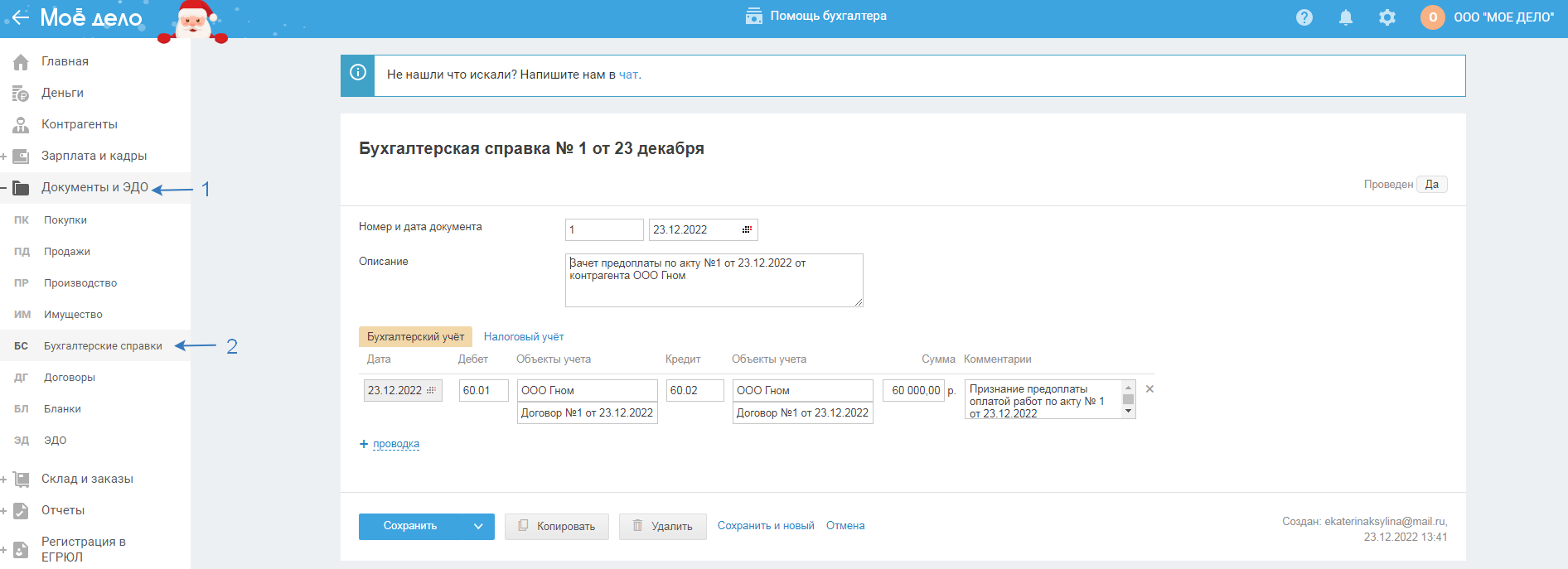1568x569 pixels.
Task: Add a new проводка link
Action: tap(396, 444)
